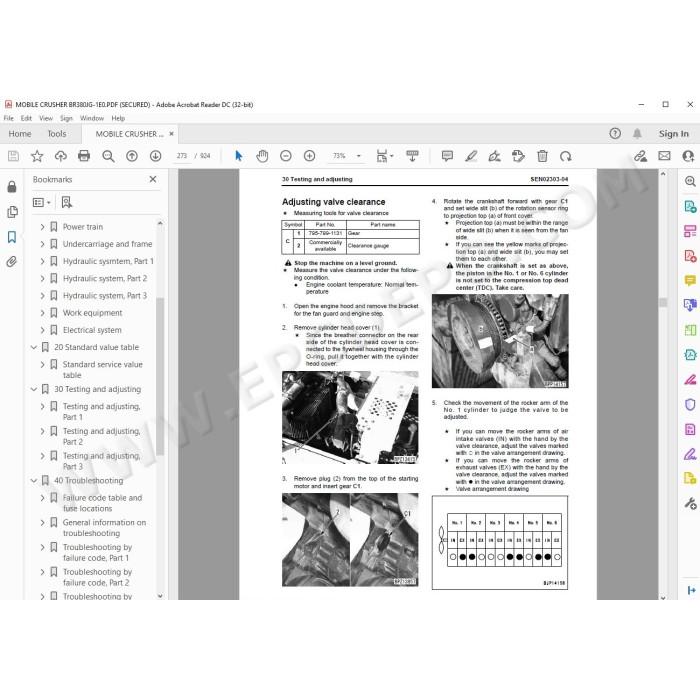
Task: Open the fit page options icon
Action: click(383, 156)
